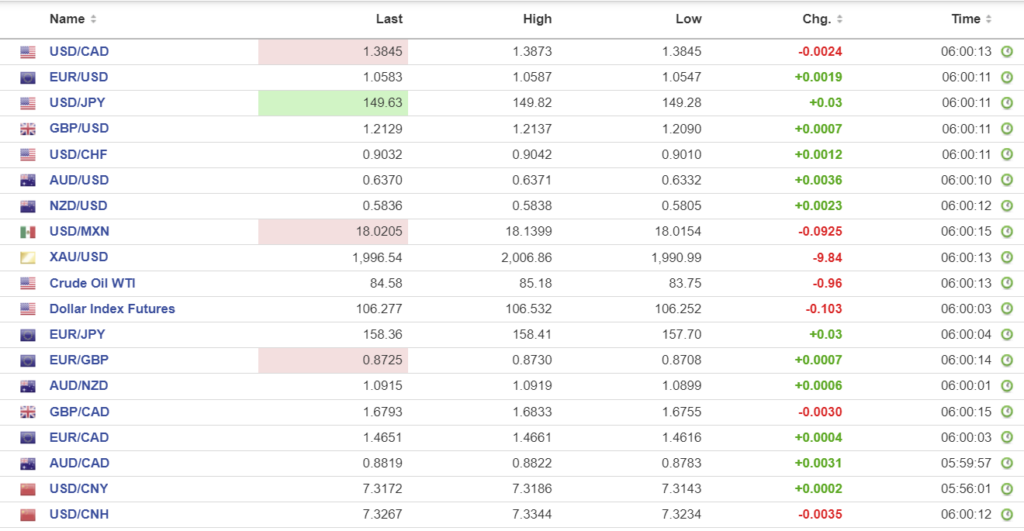Click the Low column header
This screenshot has height=531, width=1024.
688,19
